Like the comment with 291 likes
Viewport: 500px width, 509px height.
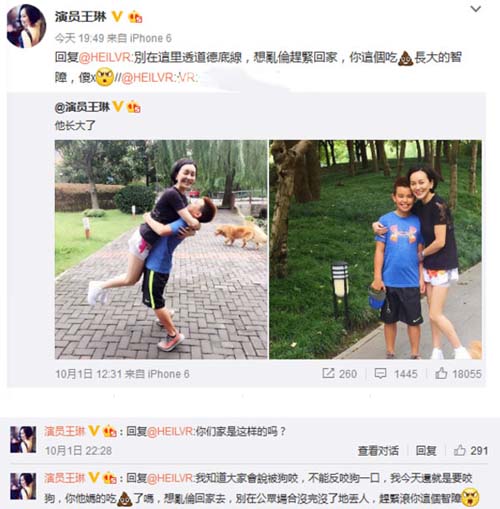click(460, 450)
